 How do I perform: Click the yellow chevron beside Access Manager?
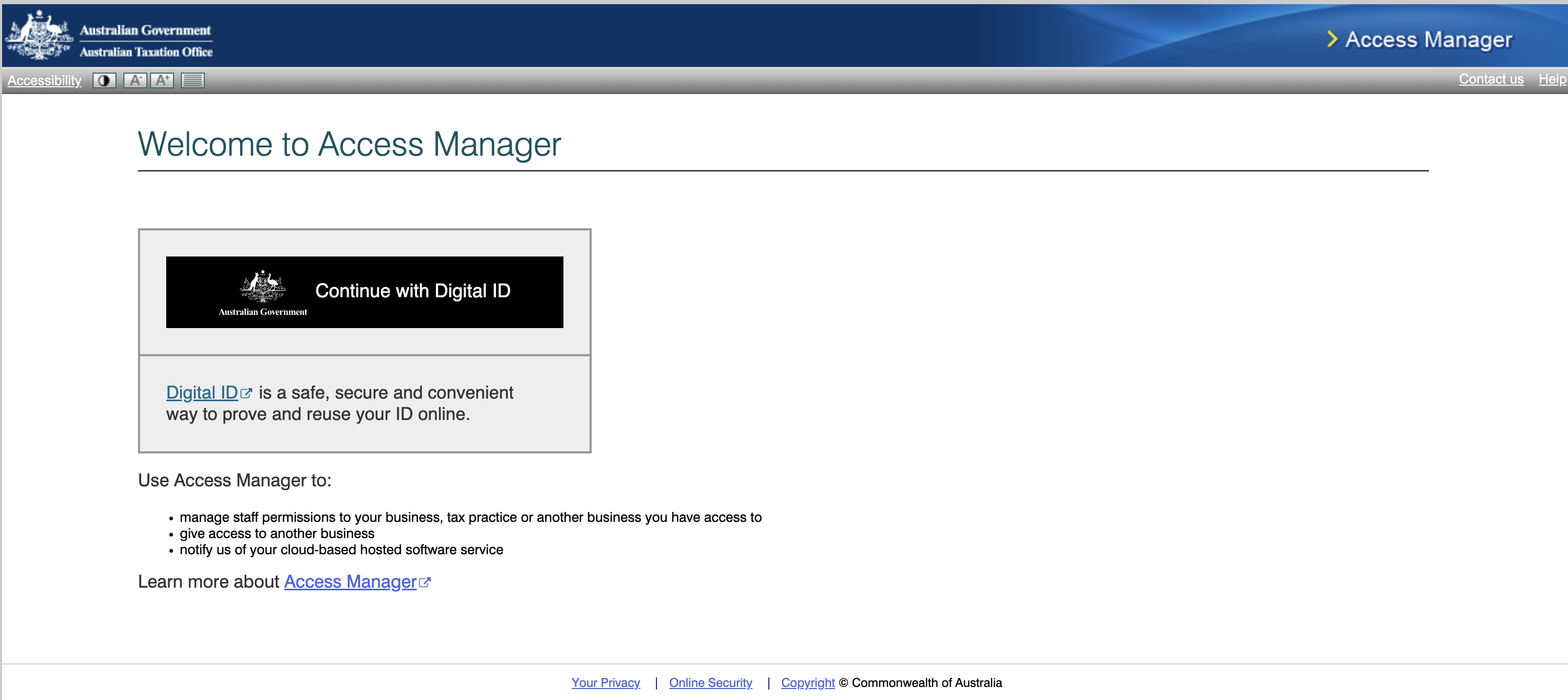pos(1332,40)
